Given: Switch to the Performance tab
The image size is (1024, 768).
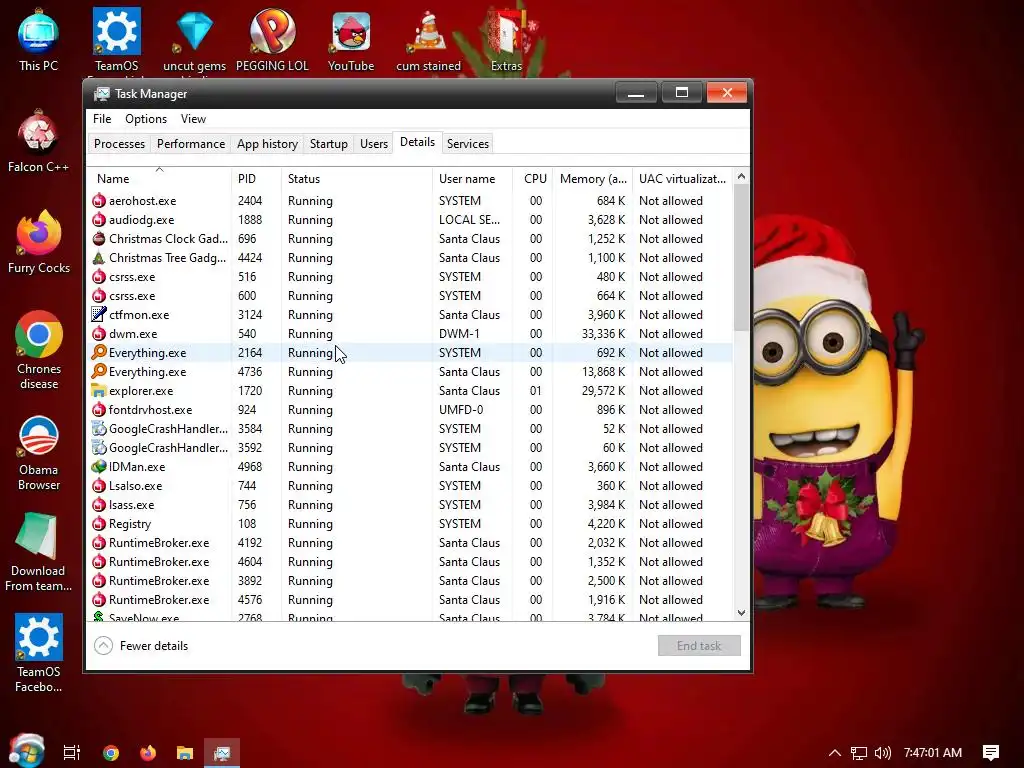Looking at the screenshot, I should pos(191,144).
